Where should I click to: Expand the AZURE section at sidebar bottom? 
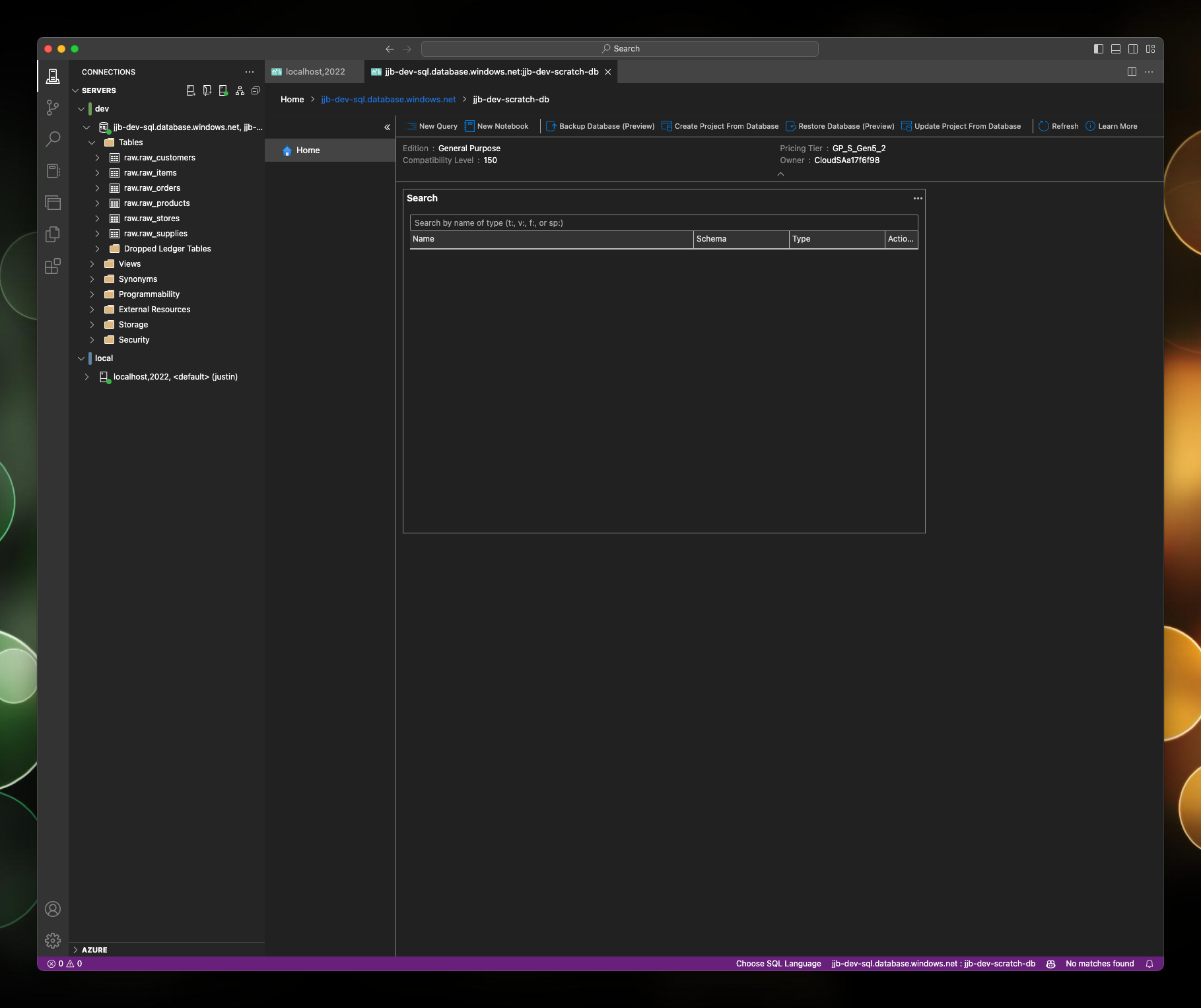coord(93,949)
